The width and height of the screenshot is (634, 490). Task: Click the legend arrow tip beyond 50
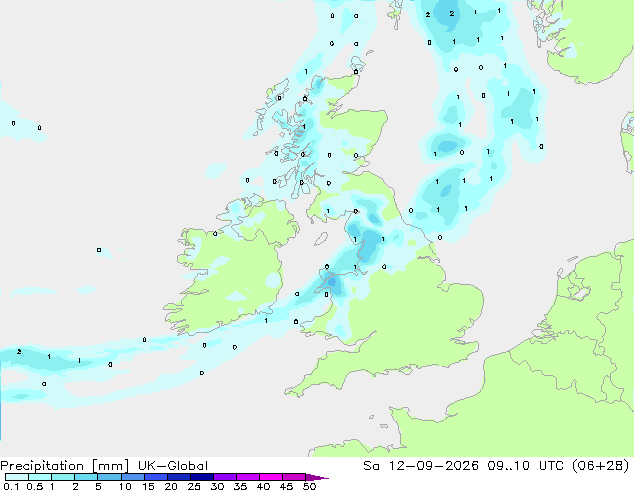[317, 477]
